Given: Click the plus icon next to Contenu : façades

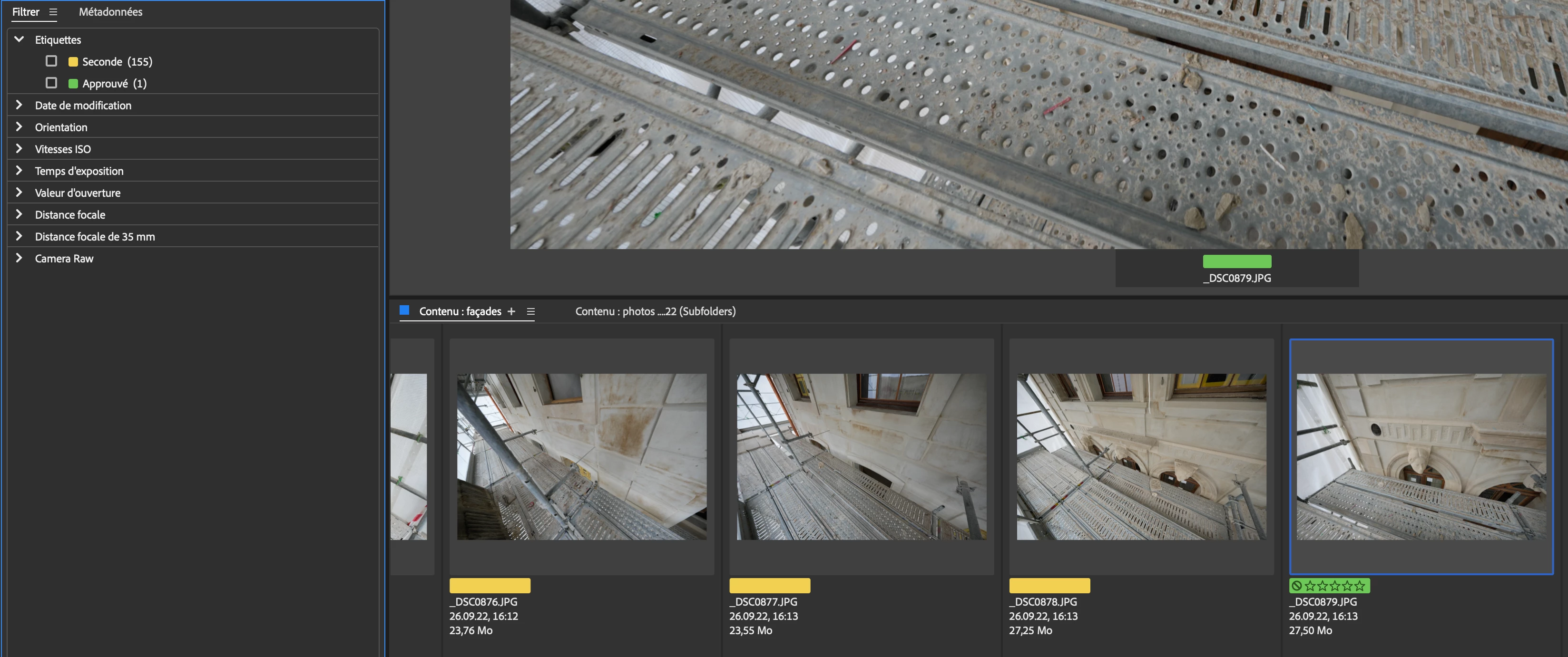Looking at the screenshot, I should 511,311.
